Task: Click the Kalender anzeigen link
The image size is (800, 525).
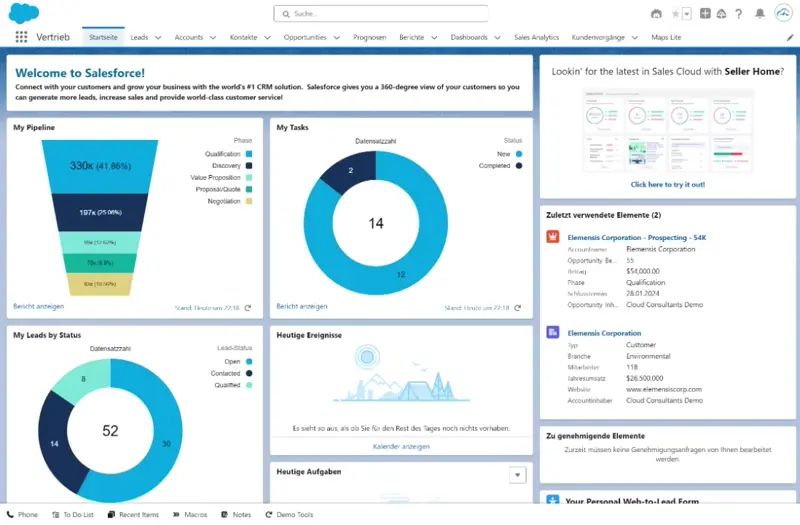Action: pyautogui.click(x=401, y=446)
